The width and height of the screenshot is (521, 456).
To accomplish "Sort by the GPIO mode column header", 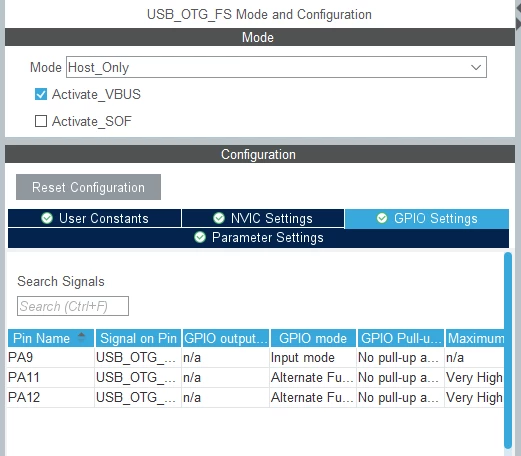I will (313, 338).
